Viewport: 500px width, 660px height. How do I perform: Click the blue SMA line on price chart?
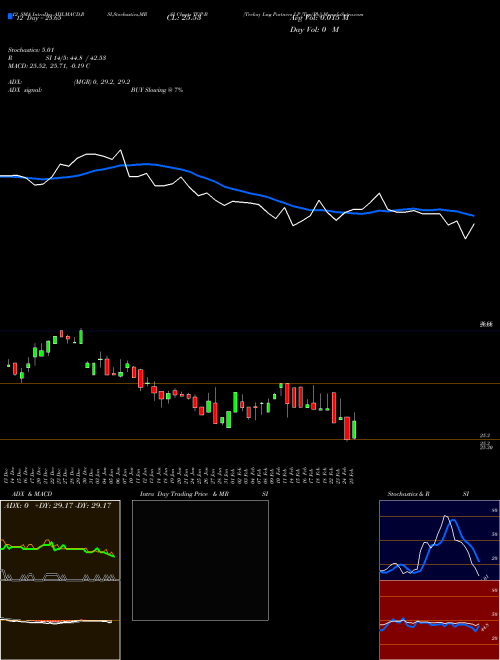point(236,189)
